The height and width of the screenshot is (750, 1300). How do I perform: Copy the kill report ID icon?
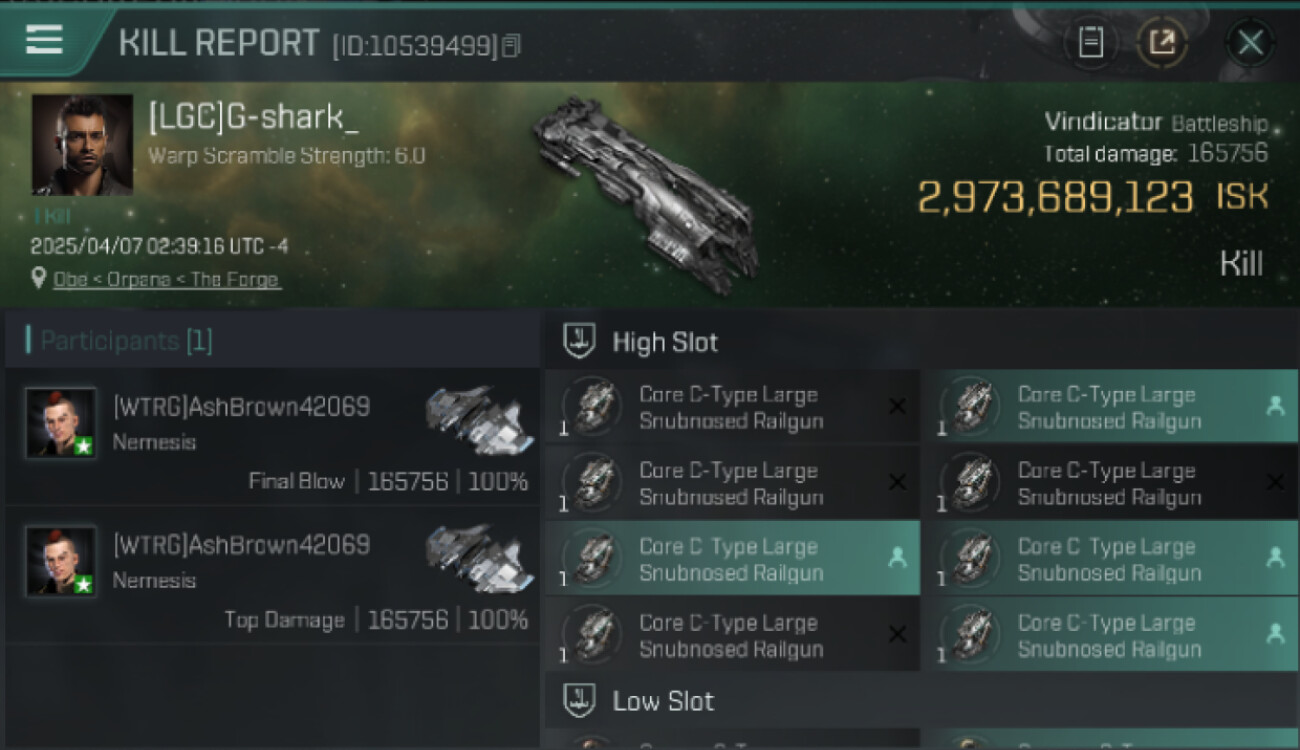(x=511, y=45)
